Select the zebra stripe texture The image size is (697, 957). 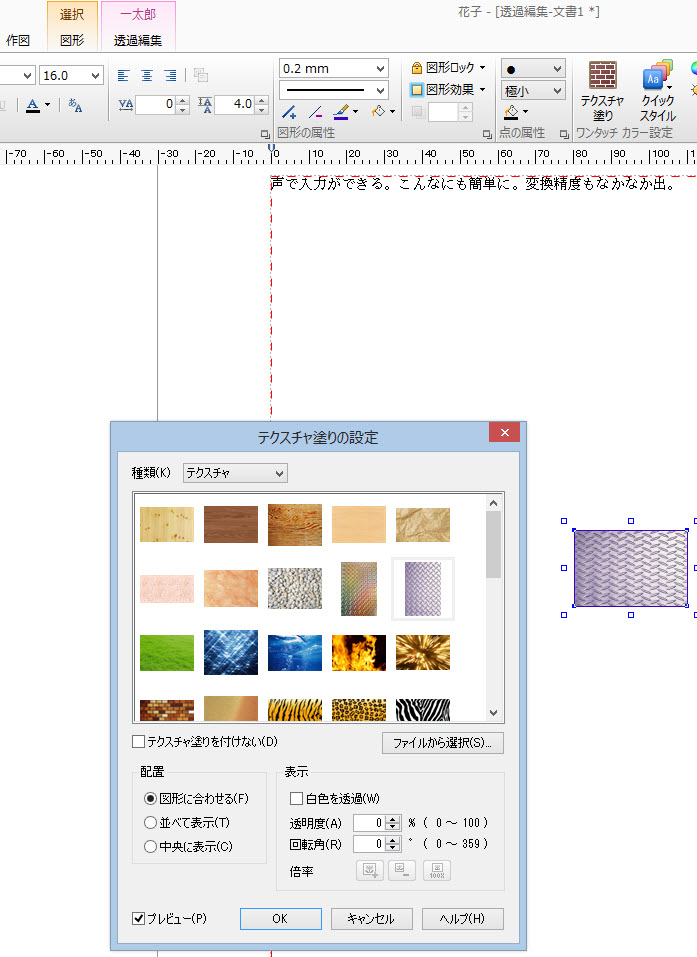(423, 710)
